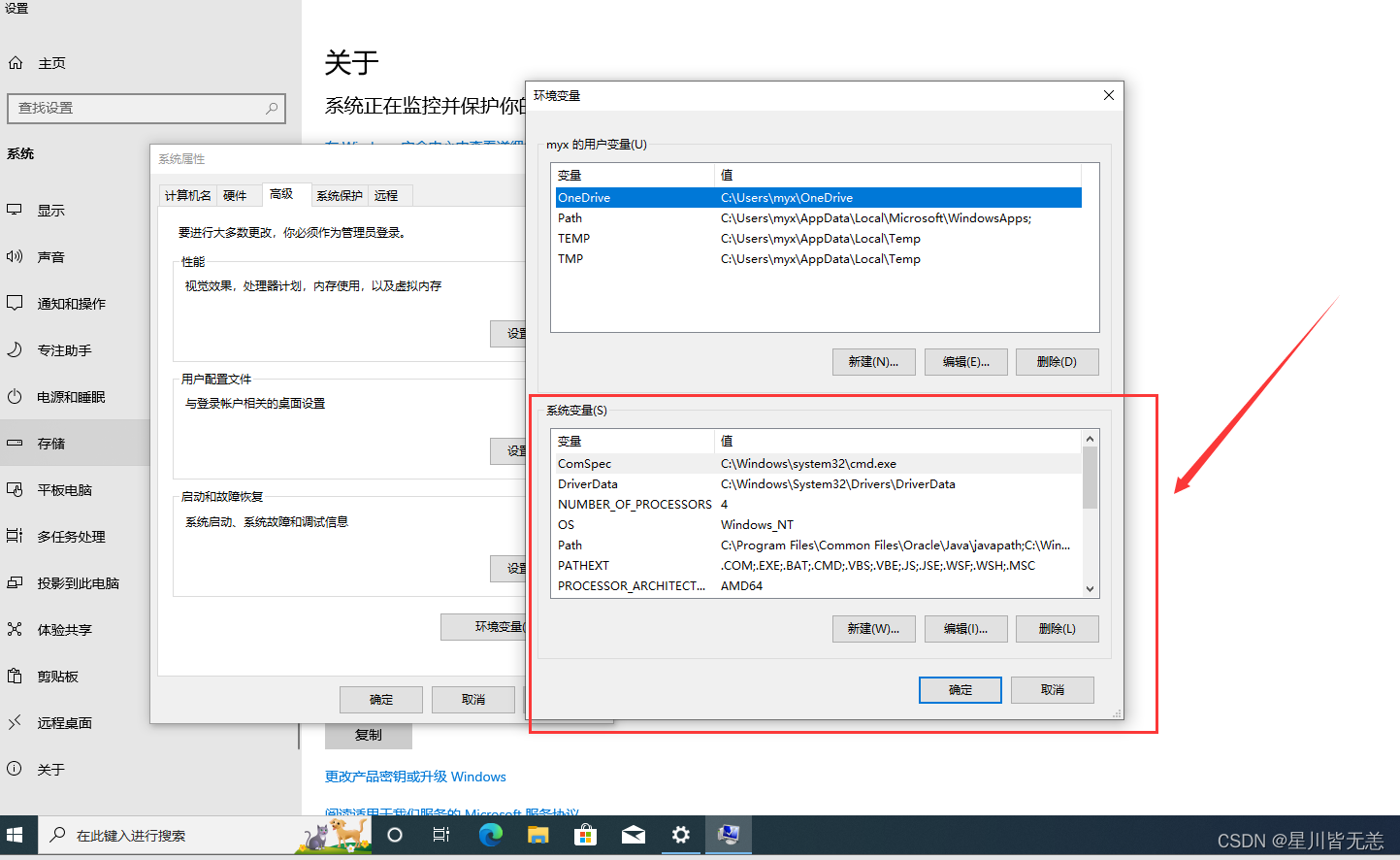Open Microsoft Edge from the taskbar
Screen dimensions: 1400x860
click(490, 834)
